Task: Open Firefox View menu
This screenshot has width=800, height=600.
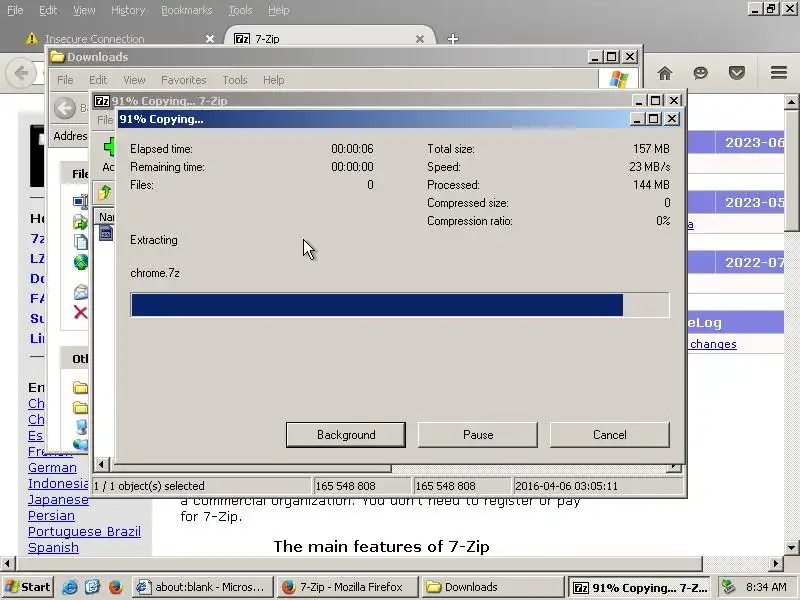Action: coord(84,10)
